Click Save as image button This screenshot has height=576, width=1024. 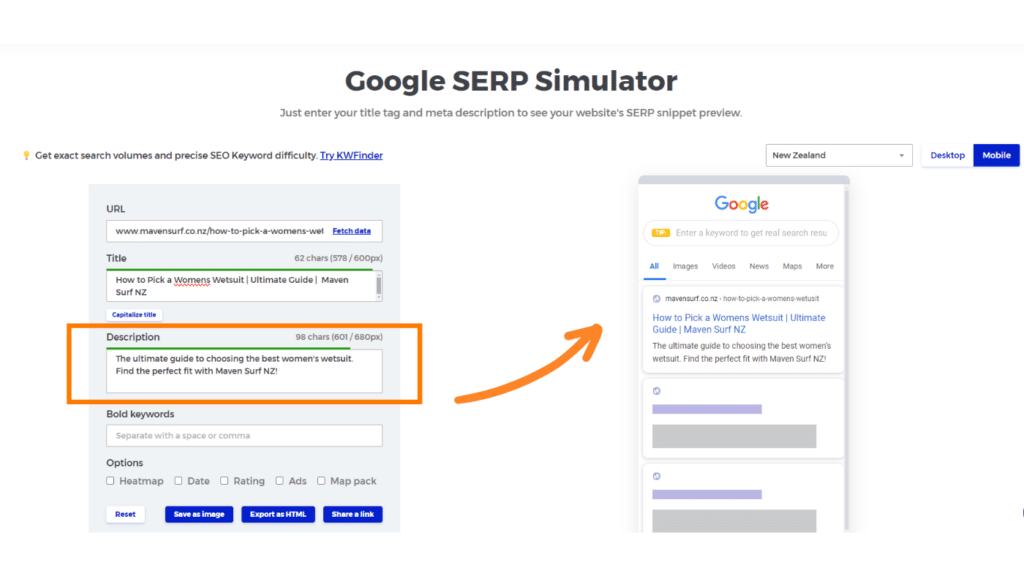coord(199,515)
